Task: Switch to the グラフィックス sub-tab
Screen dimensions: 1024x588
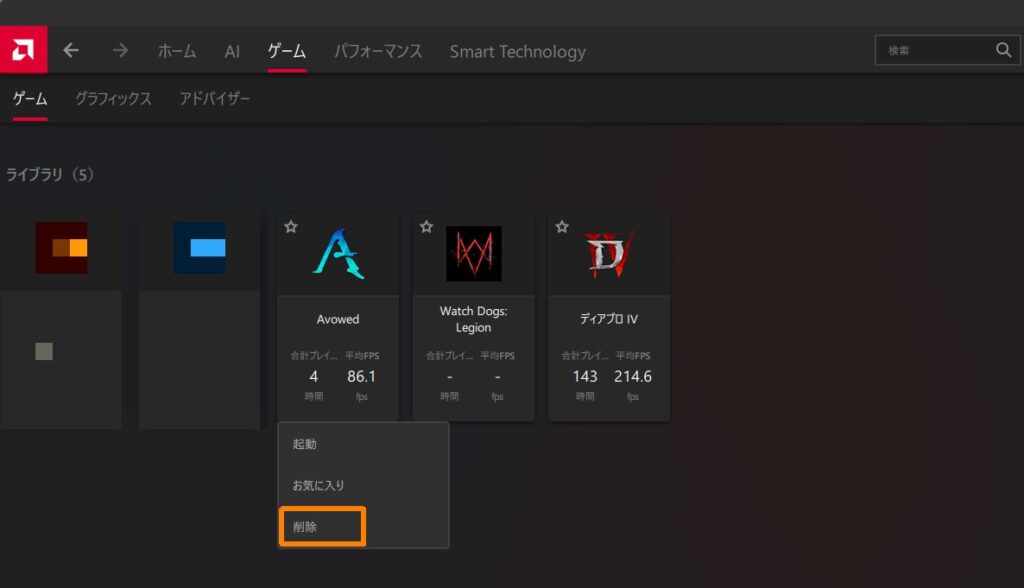Action: click(113, 99)
